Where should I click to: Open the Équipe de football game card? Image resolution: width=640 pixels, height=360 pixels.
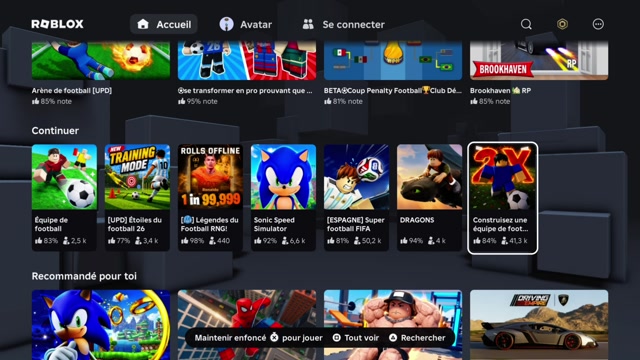(64, 197)
